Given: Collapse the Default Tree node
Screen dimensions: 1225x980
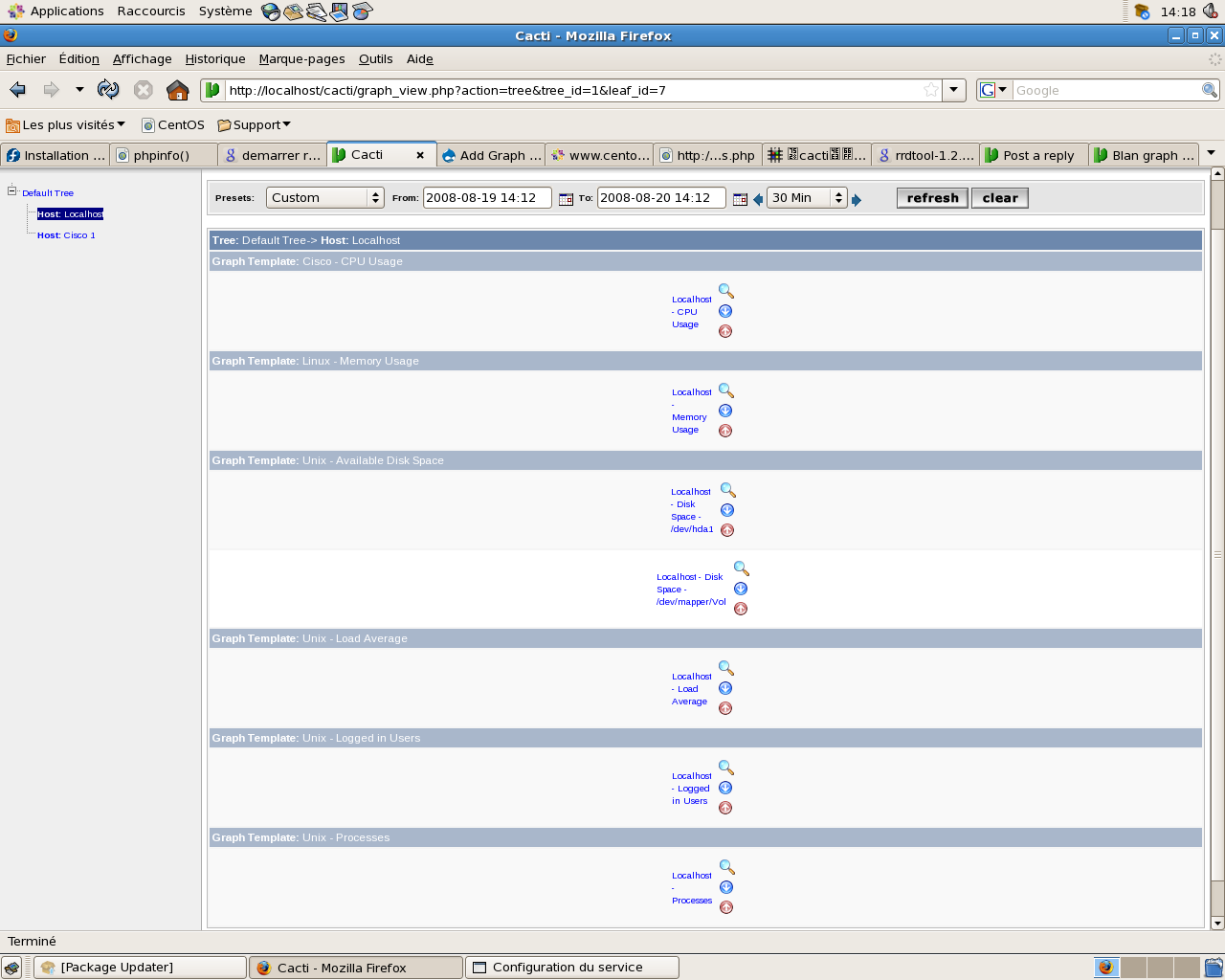Looking at the screenshot, I should click(x=12, y=190).
